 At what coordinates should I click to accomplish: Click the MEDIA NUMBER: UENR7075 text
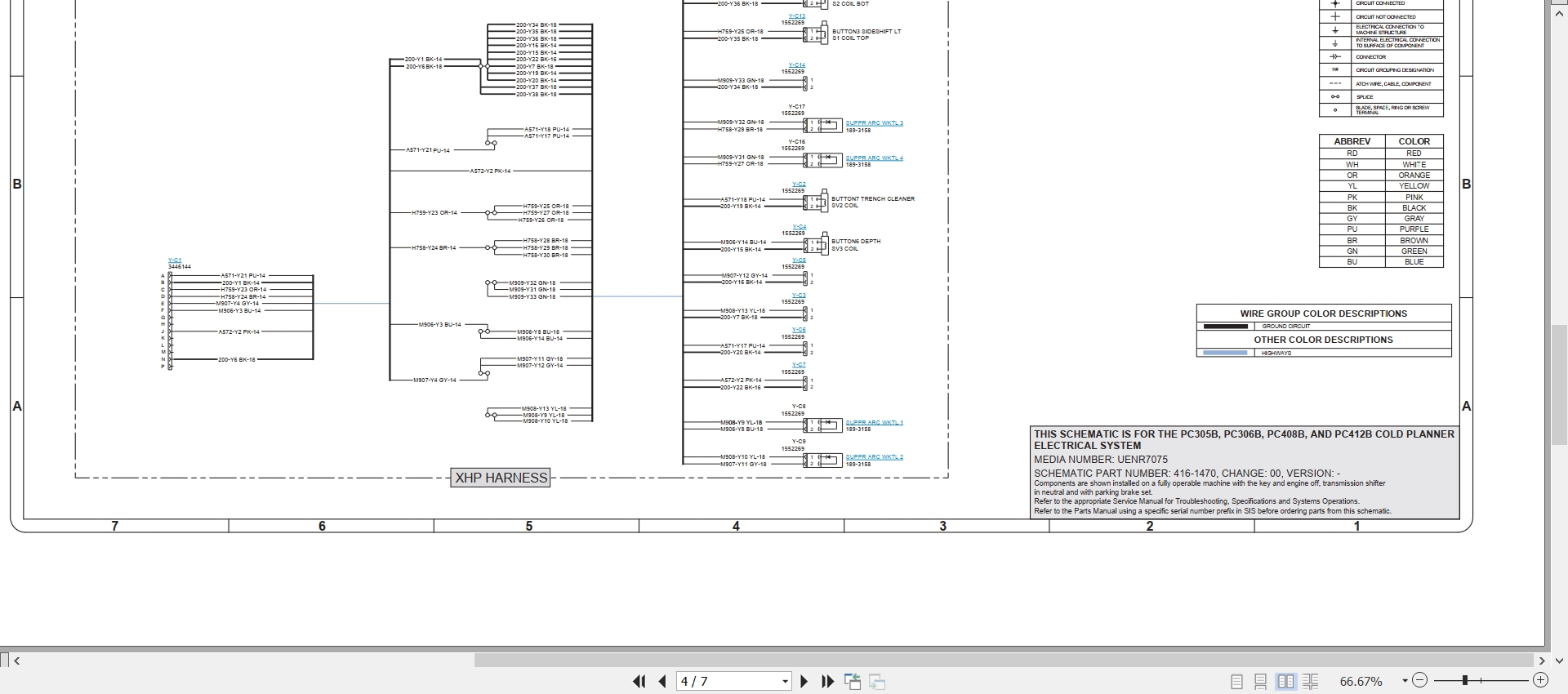[1101, 460]
